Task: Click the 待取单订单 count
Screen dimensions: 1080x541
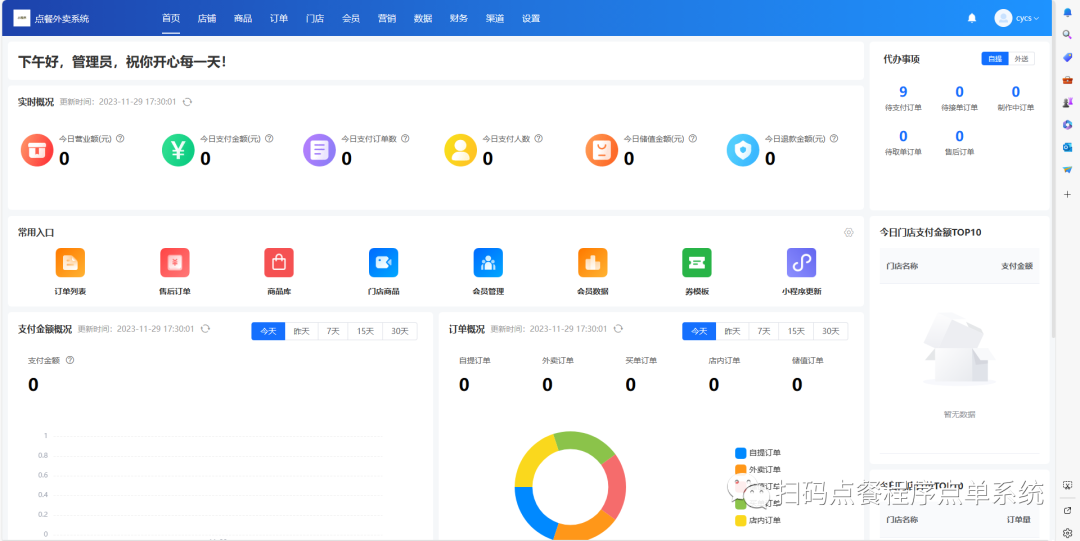Action: coord(903,136)
